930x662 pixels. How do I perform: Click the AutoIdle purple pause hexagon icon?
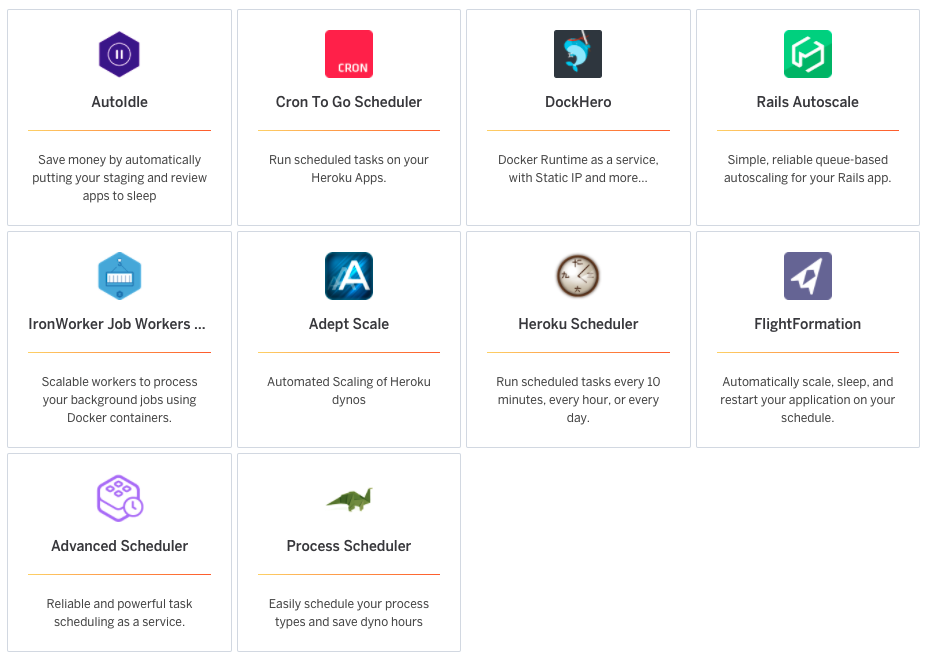119,54
